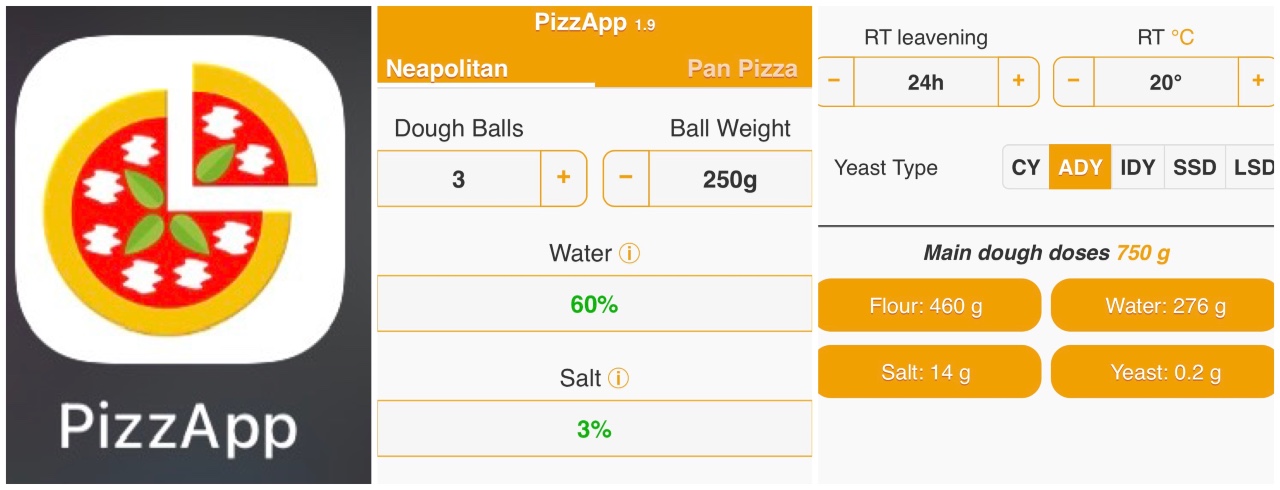1280x490 pixels.
Task: Click the Yeast: 0.2 g button
Action: pyautogui.click(x=1164, y=373)
